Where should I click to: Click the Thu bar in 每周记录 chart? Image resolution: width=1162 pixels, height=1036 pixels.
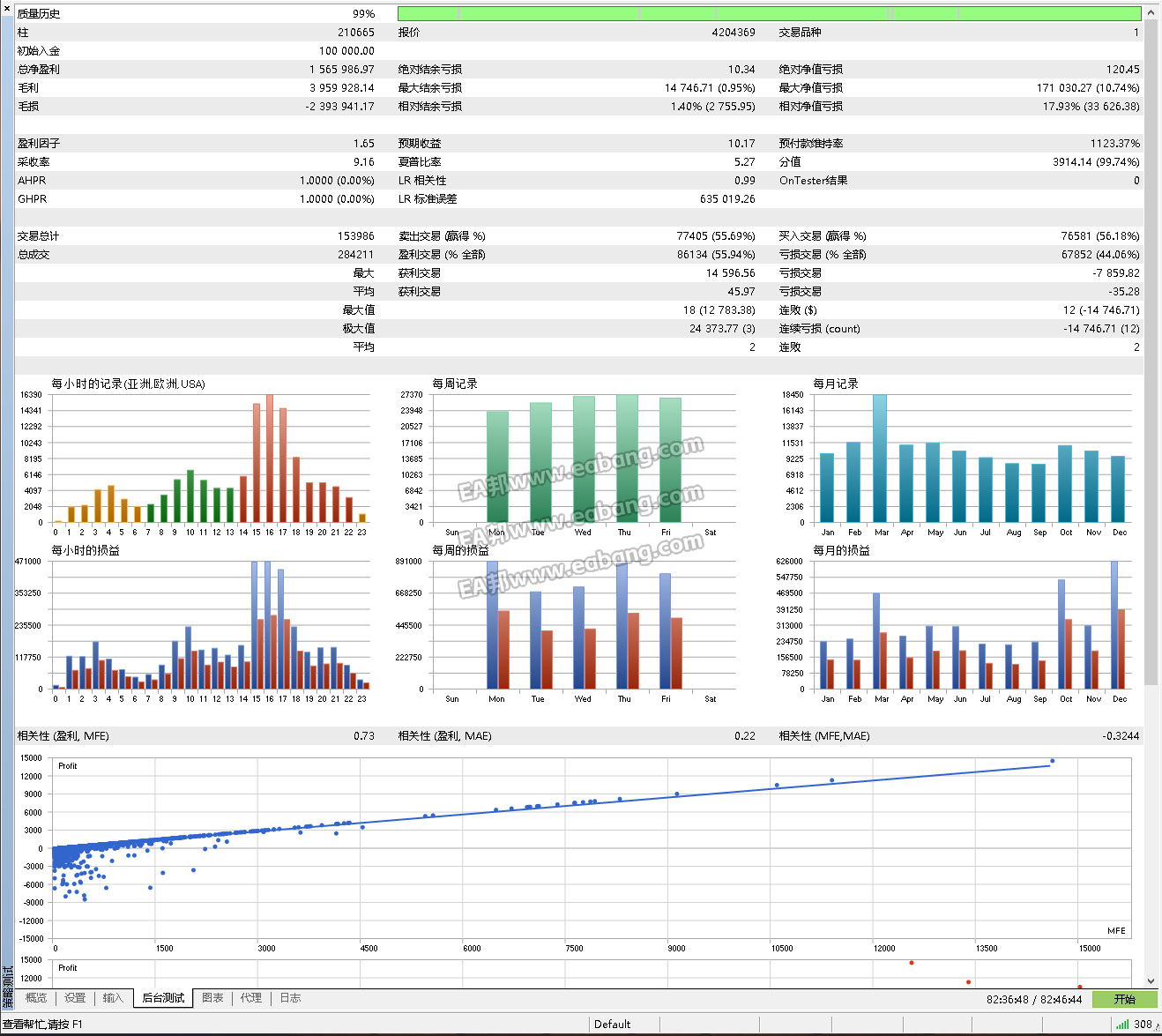pyautogui.click(x=626, y=458)
